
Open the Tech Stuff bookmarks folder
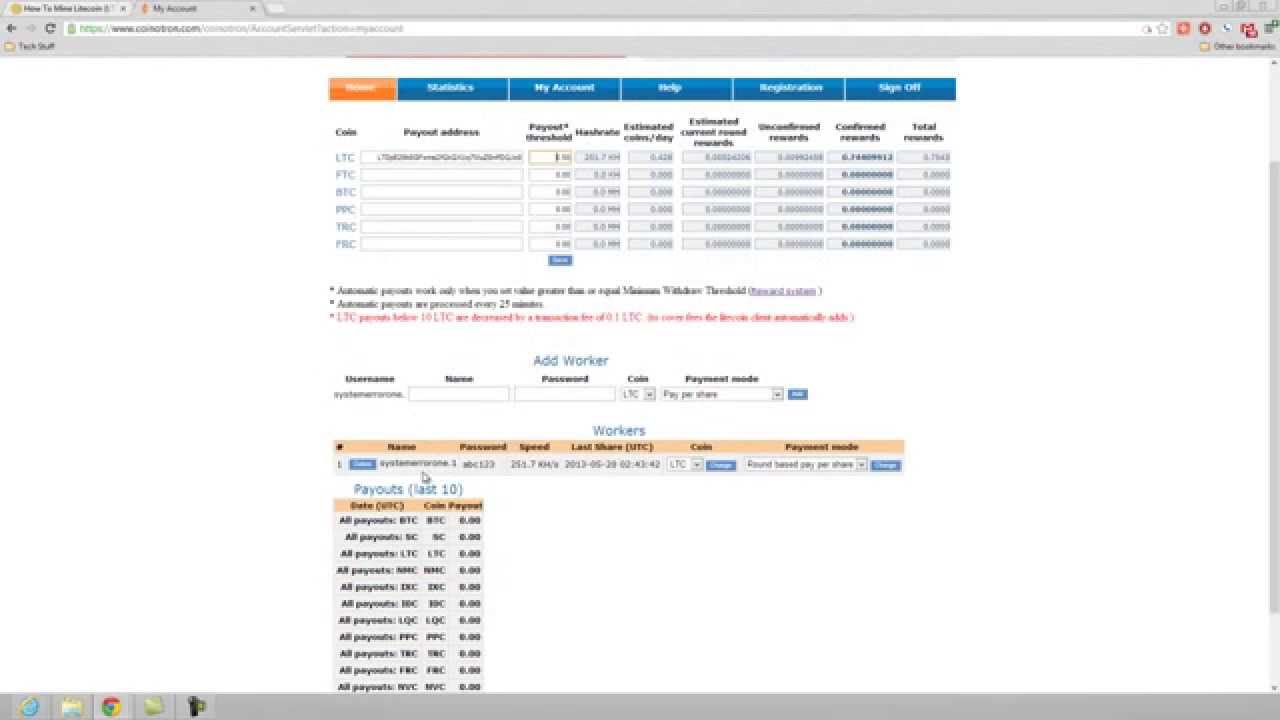tap(30, 46)
